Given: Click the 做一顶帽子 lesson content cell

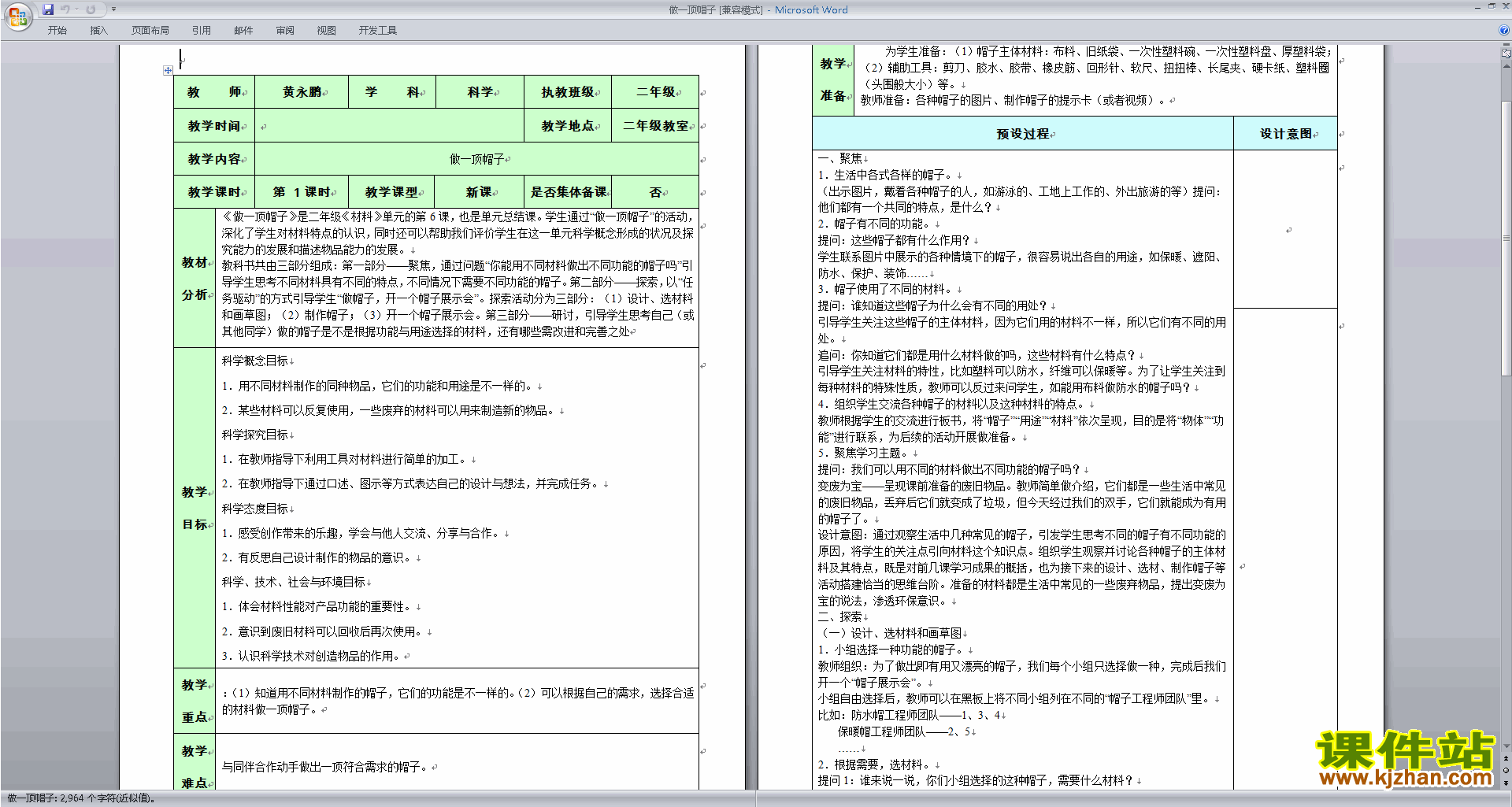Looking at the screenshot, I should (476, 159).
